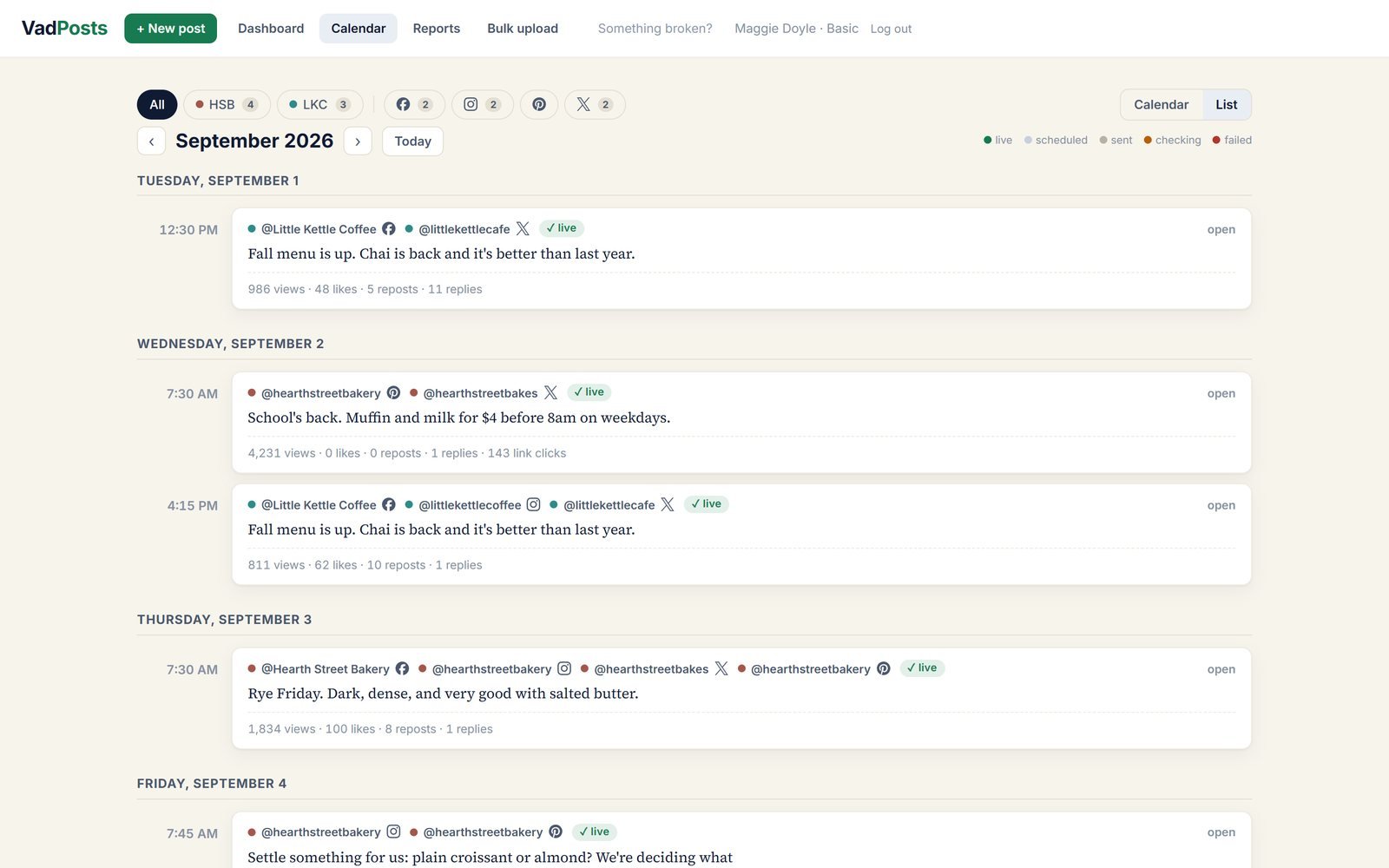
Task: Click Facebook icon in the 12:30 PM post
Action: (x=389, y=229)
